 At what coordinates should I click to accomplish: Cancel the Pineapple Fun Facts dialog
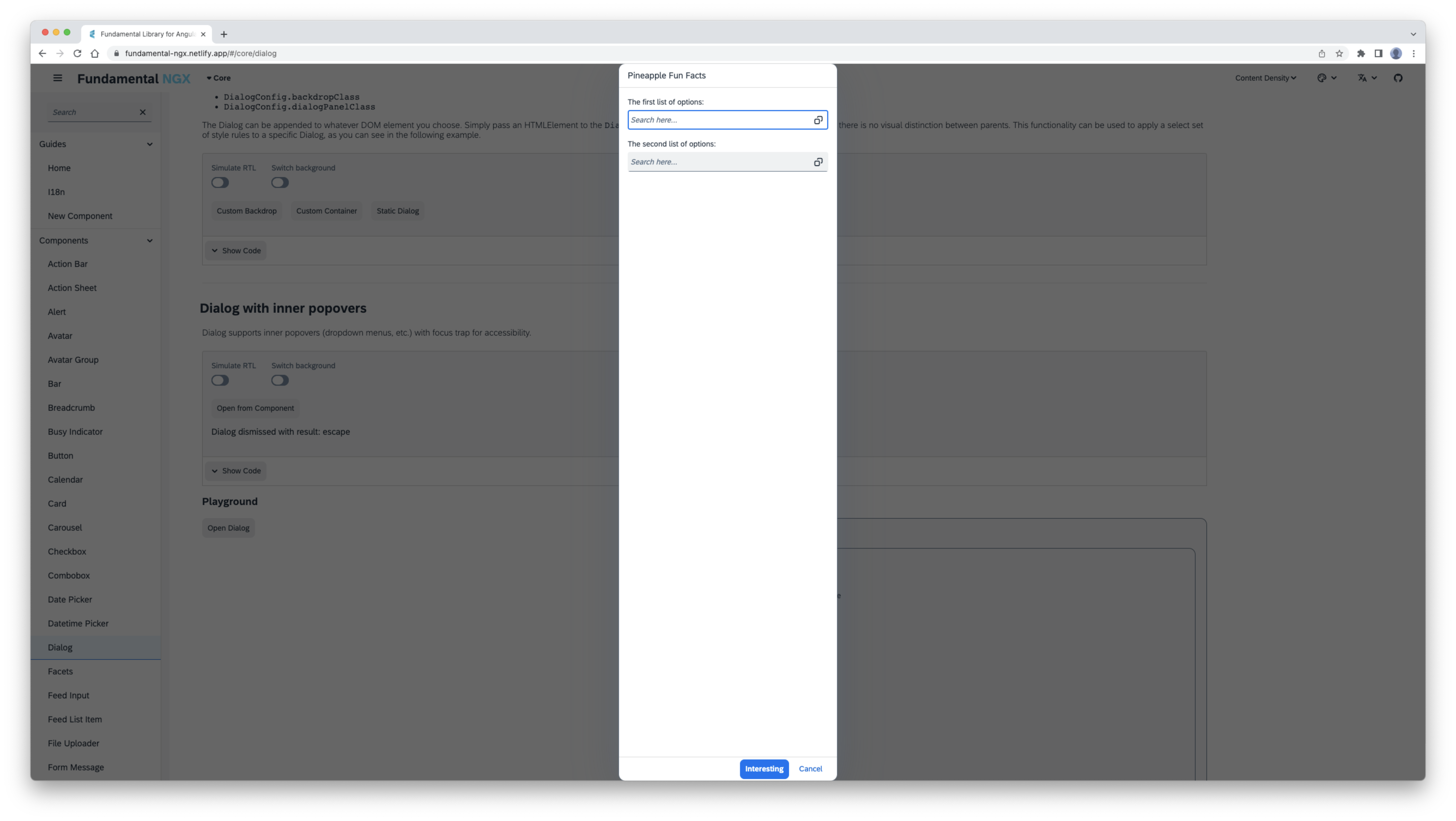(x=810, y=768)
